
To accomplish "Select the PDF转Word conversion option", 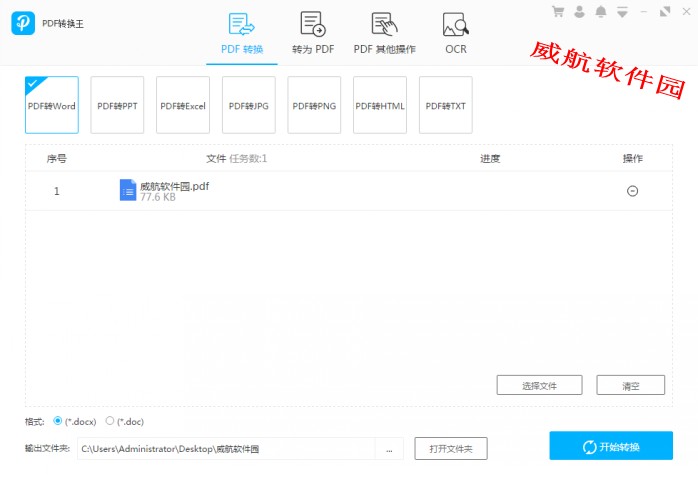I will point(52,105).
